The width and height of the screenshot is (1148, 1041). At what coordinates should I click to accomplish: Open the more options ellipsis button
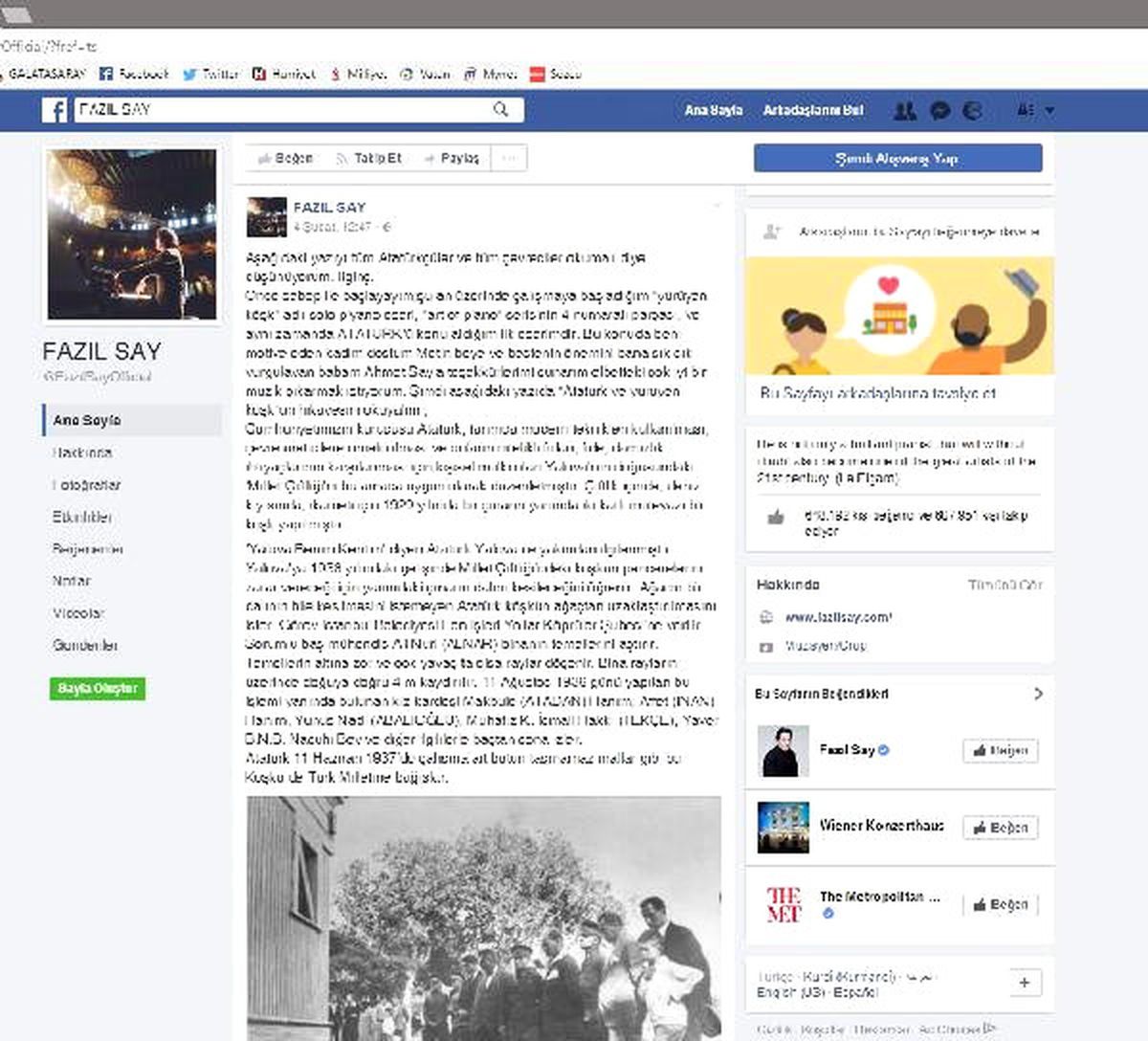[509, 159]
